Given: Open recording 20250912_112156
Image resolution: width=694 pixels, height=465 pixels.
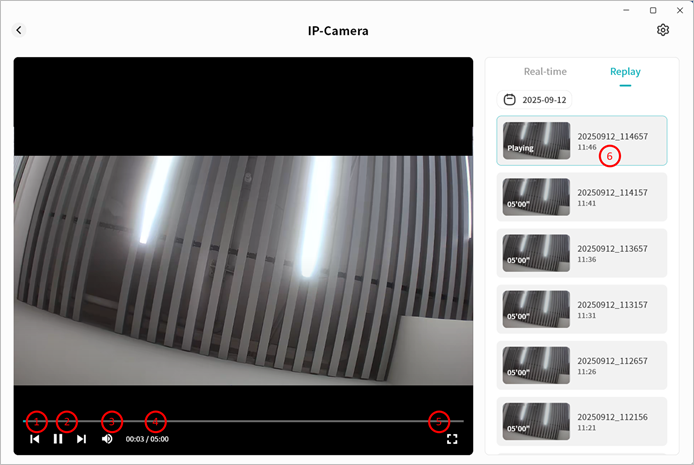Looking at the screenshot, I should tap(582, 421).
